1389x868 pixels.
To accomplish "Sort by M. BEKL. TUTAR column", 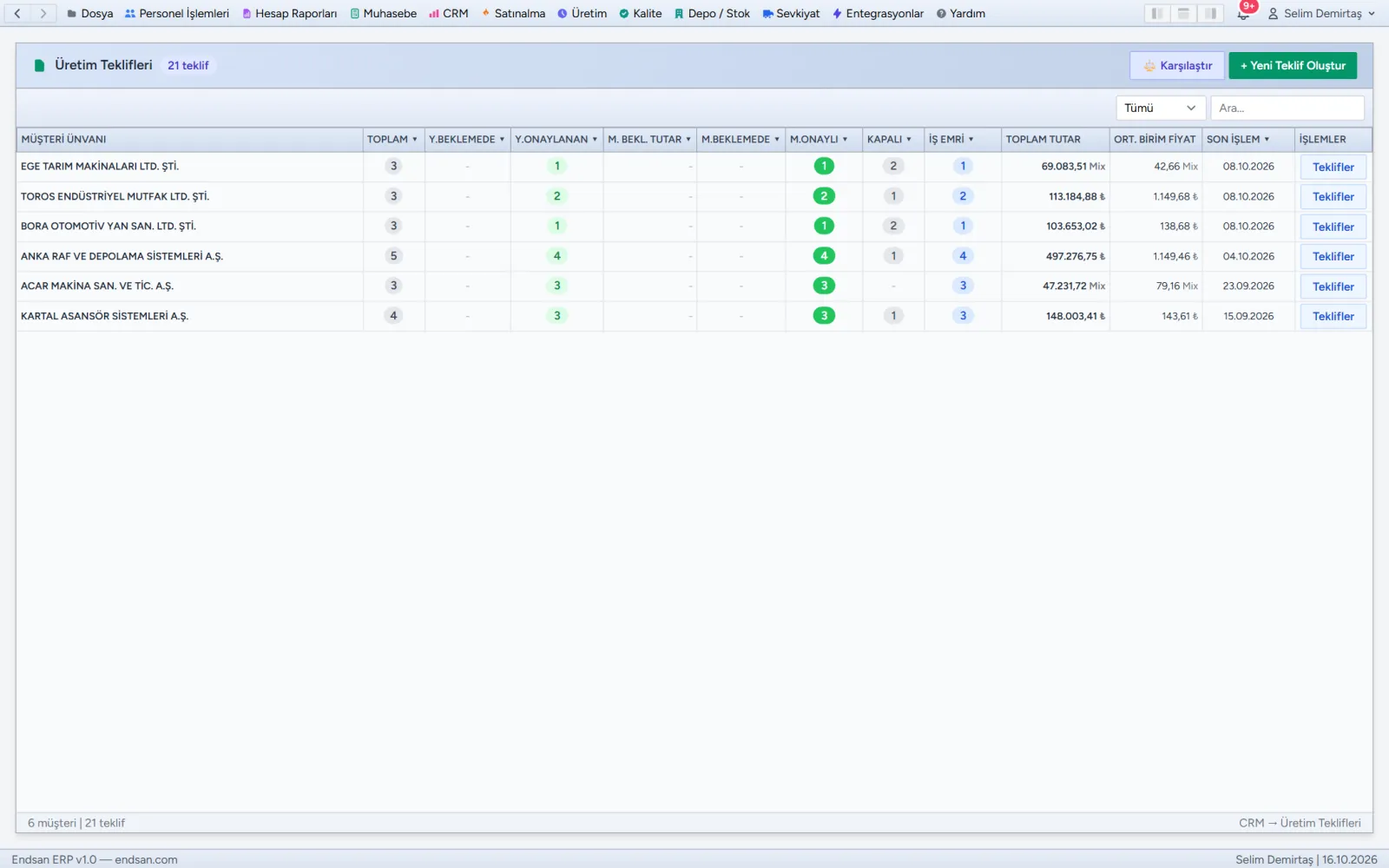I will [649, 139].
